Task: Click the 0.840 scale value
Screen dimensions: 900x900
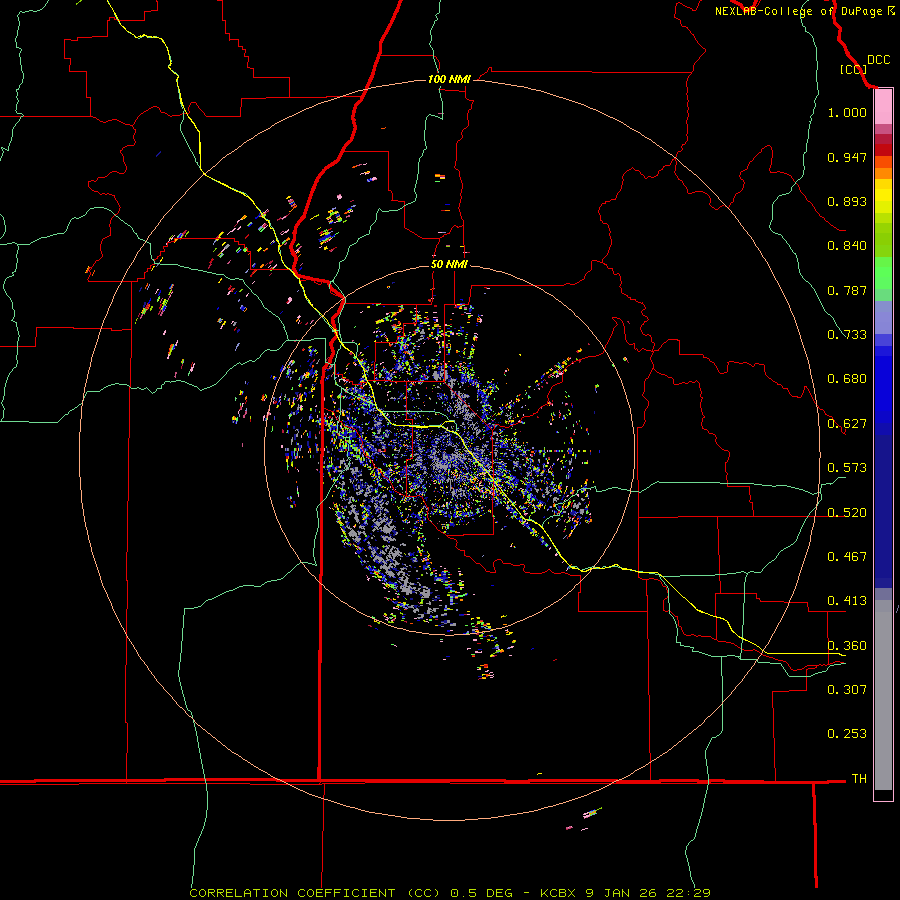Action: point(847,246)
